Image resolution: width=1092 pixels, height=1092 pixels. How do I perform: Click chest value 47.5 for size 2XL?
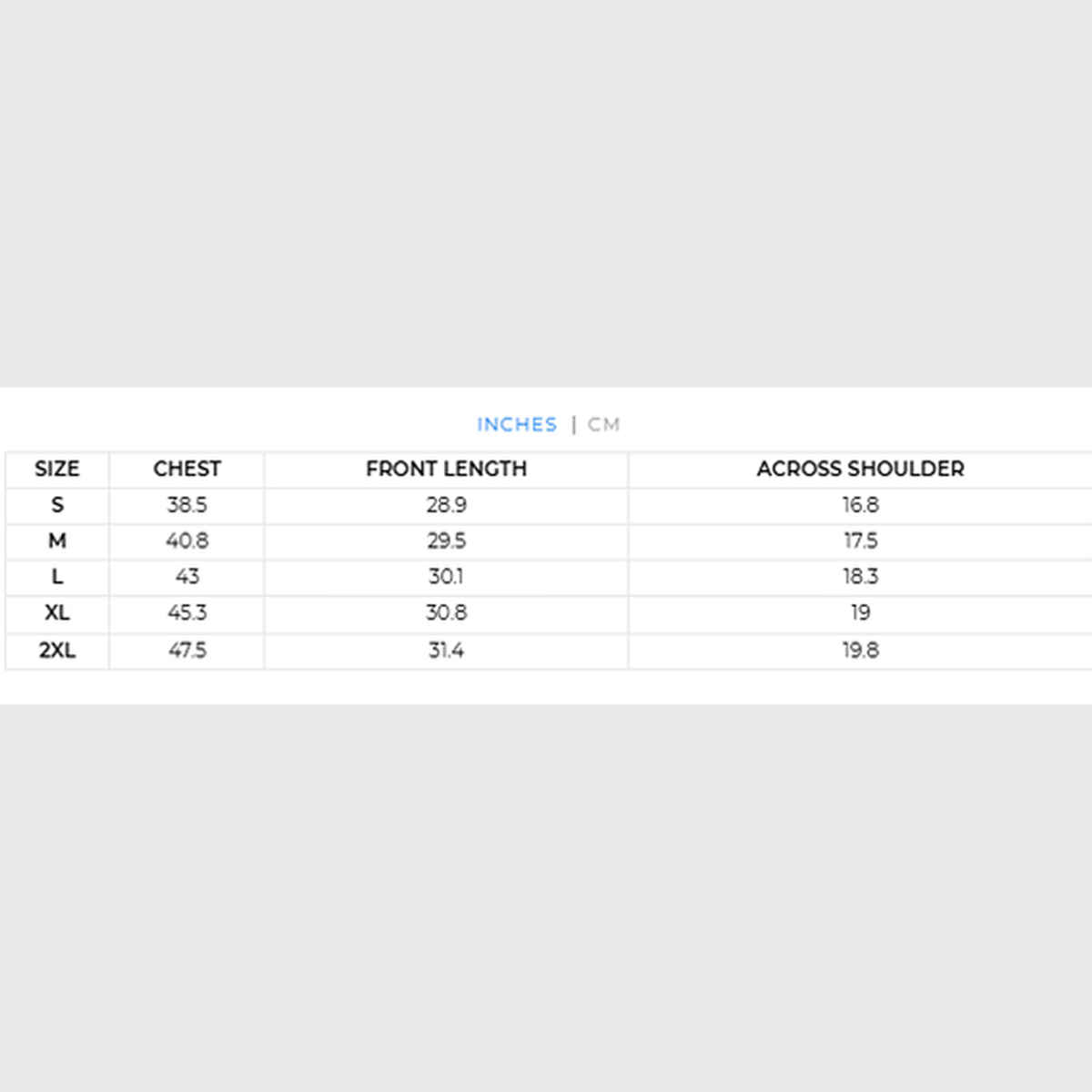(187, 650)
